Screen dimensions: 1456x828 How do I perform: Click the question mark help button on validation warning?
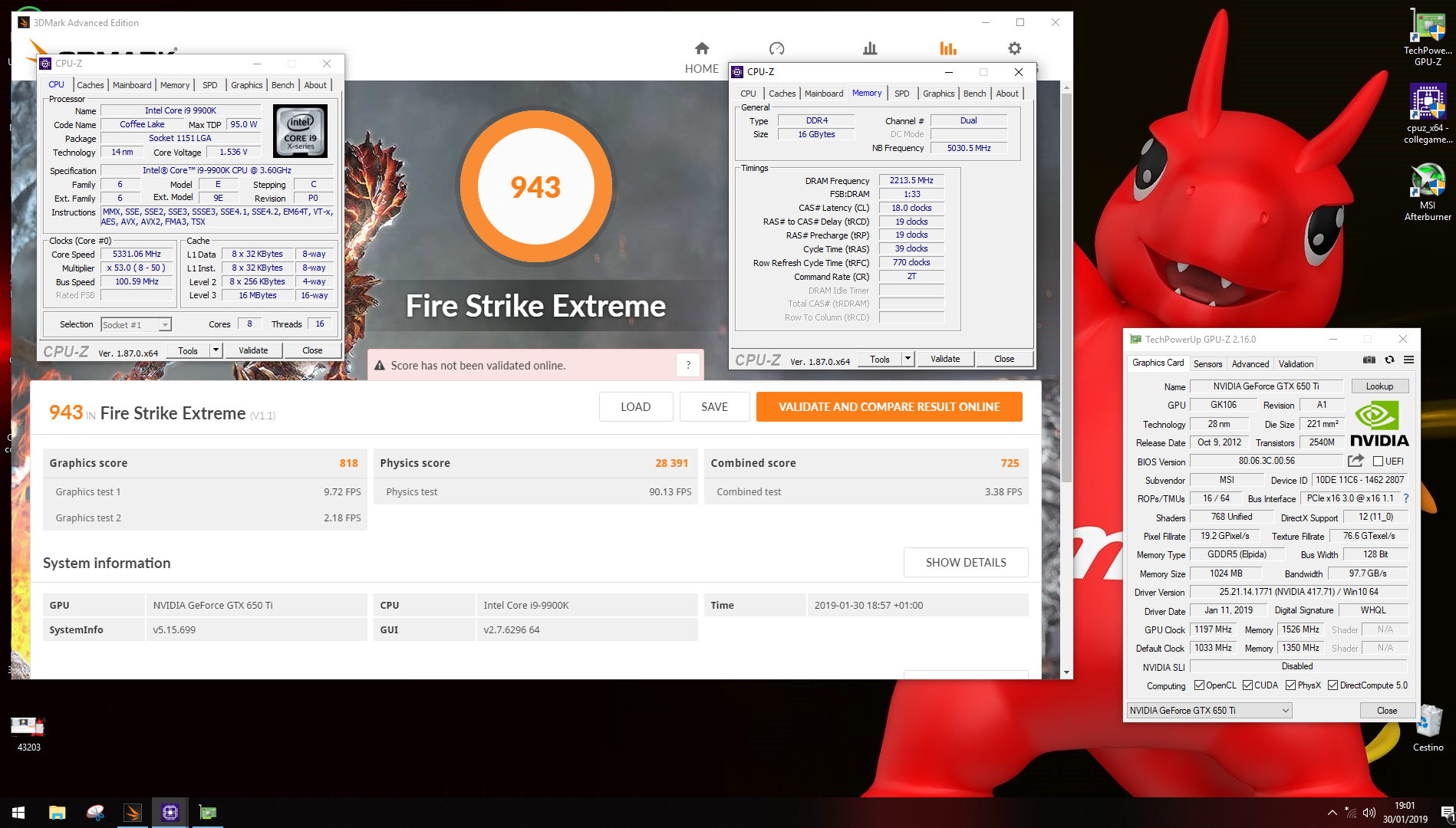coord(688,366)
